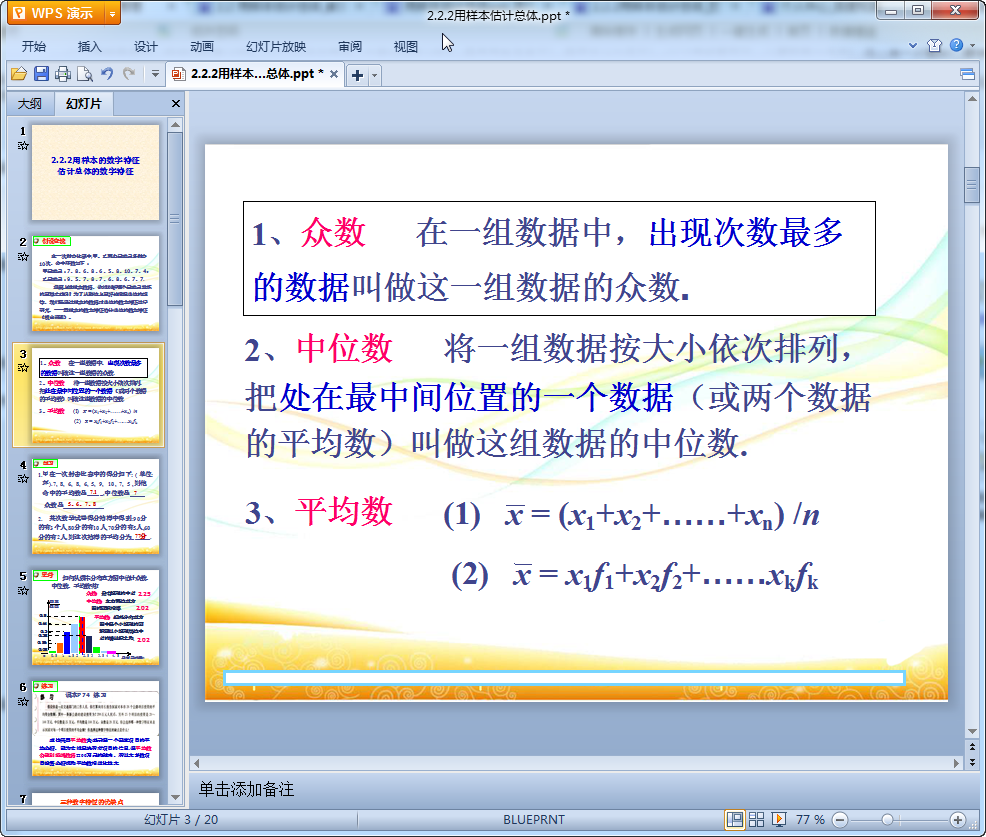Click the 77 % zoom level
986x837 pixels.
coord(810,819)
